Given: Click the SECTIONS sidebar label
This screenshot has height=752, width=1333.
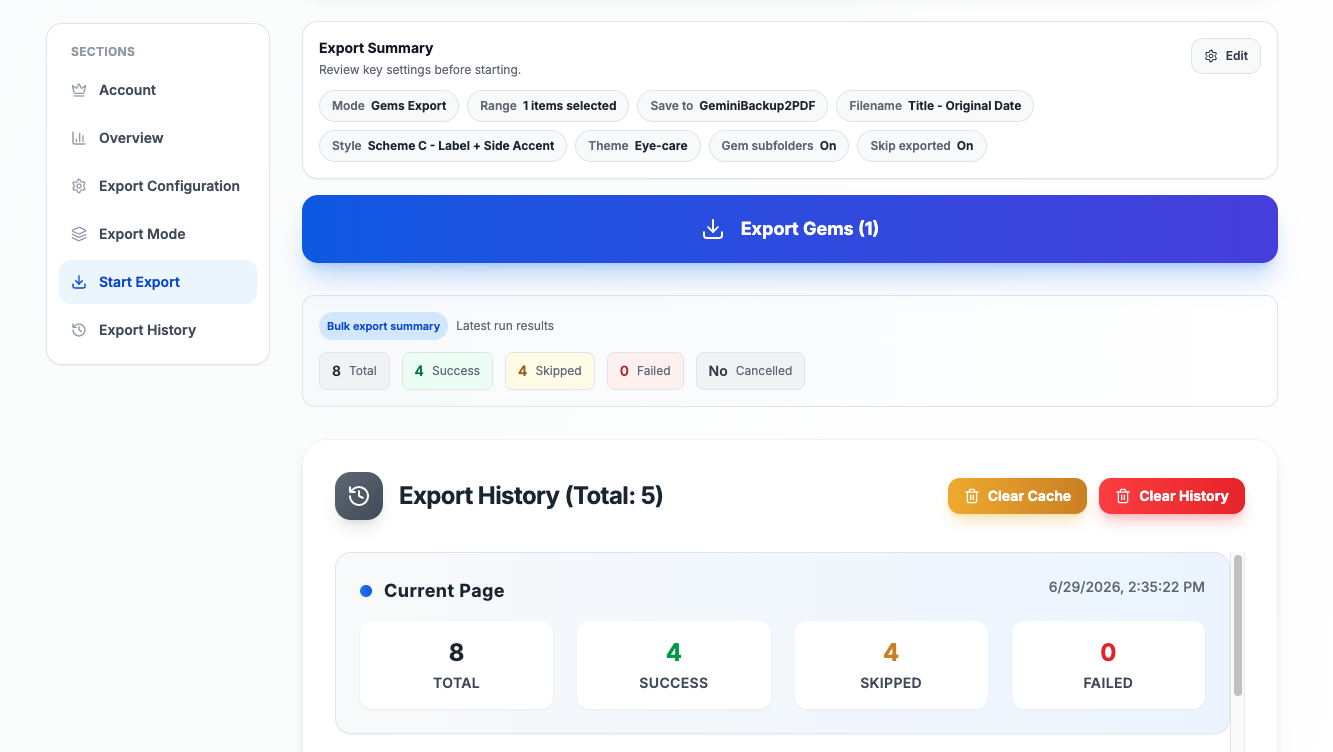Looking at the screenshot, I should (103, 52).
